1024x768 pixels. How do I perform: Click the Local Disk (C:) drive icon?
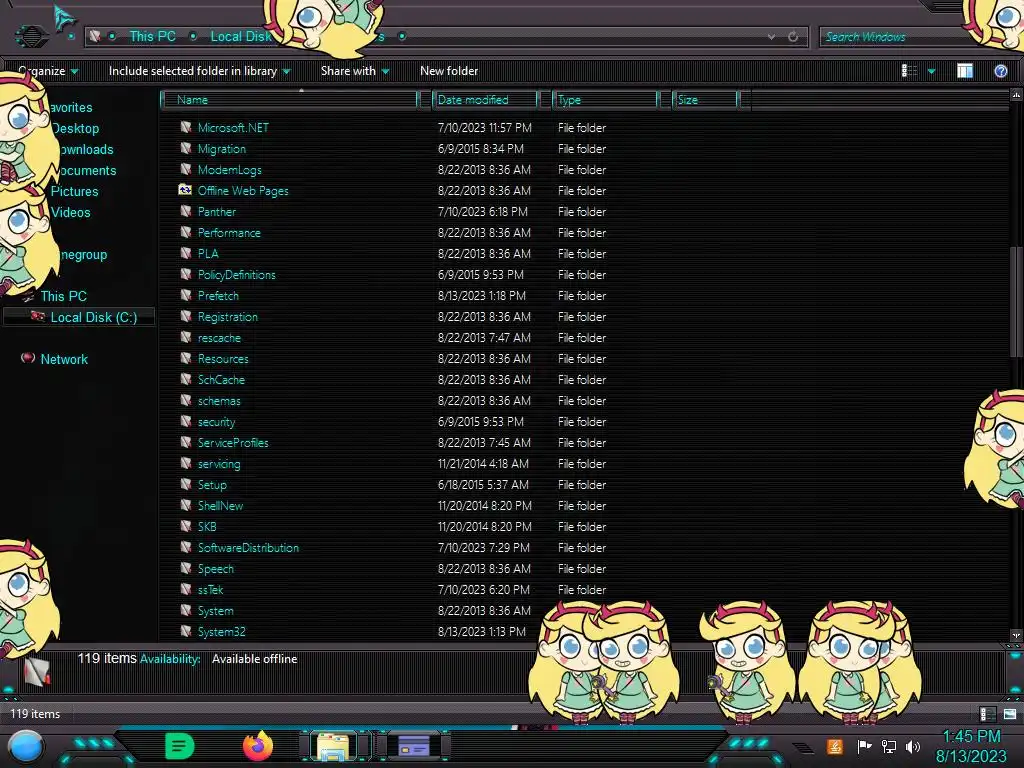tap(38, 317)
